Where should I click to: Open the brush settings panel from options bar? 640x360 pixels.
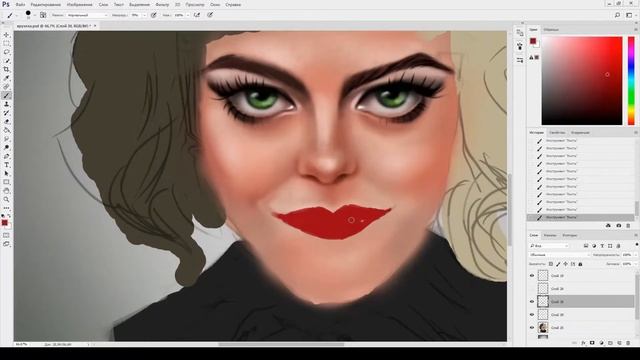(43, 15)
